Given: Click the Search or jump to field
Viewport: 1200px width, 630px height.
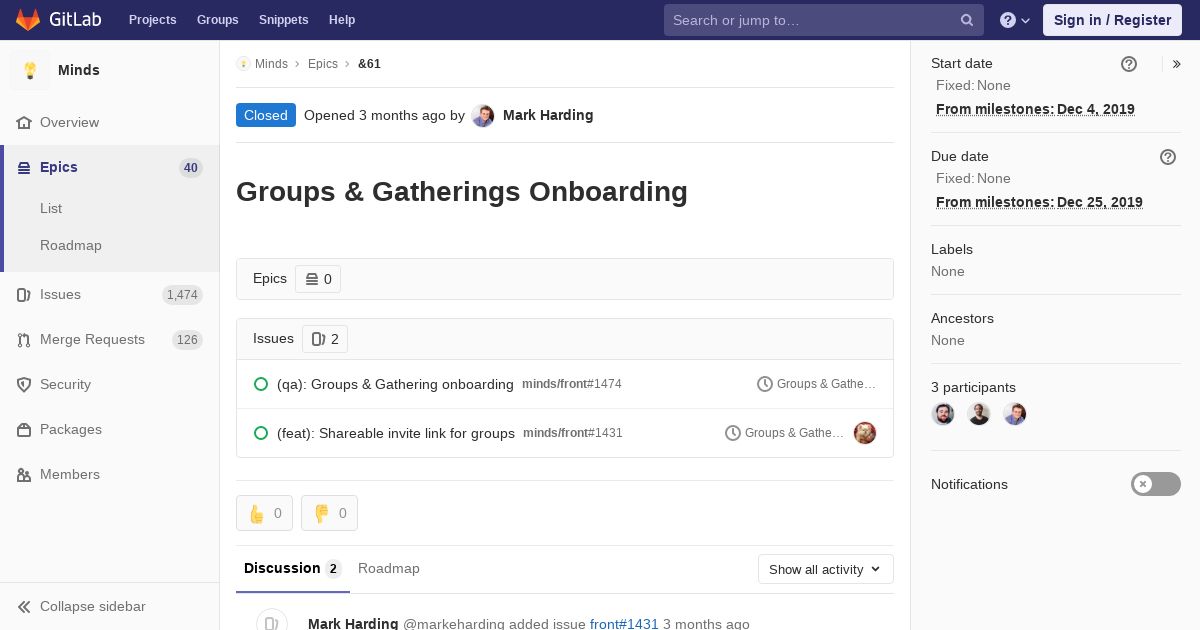Looking at the screenshot, I should point(824,20).
